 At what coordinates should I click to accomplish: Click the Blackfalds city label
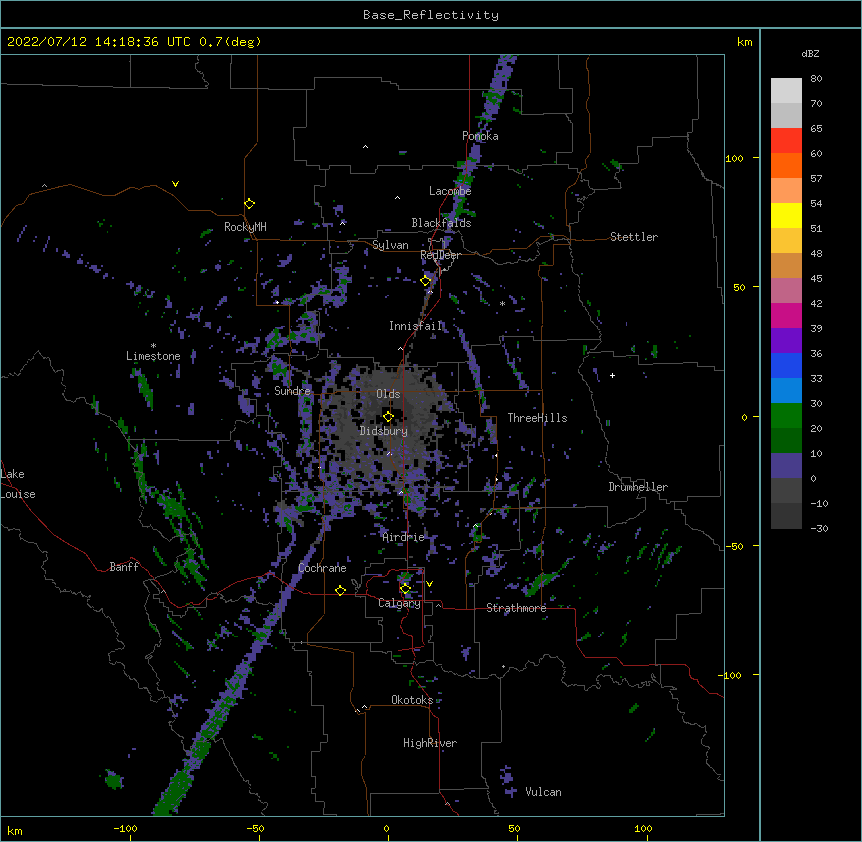point(441,223)
